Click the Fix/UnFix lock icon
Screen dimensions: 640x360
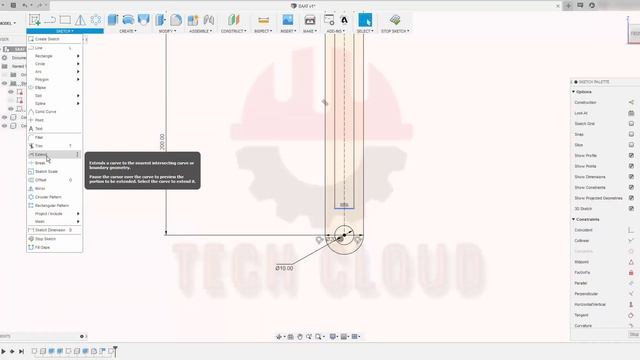coord(631,272)
